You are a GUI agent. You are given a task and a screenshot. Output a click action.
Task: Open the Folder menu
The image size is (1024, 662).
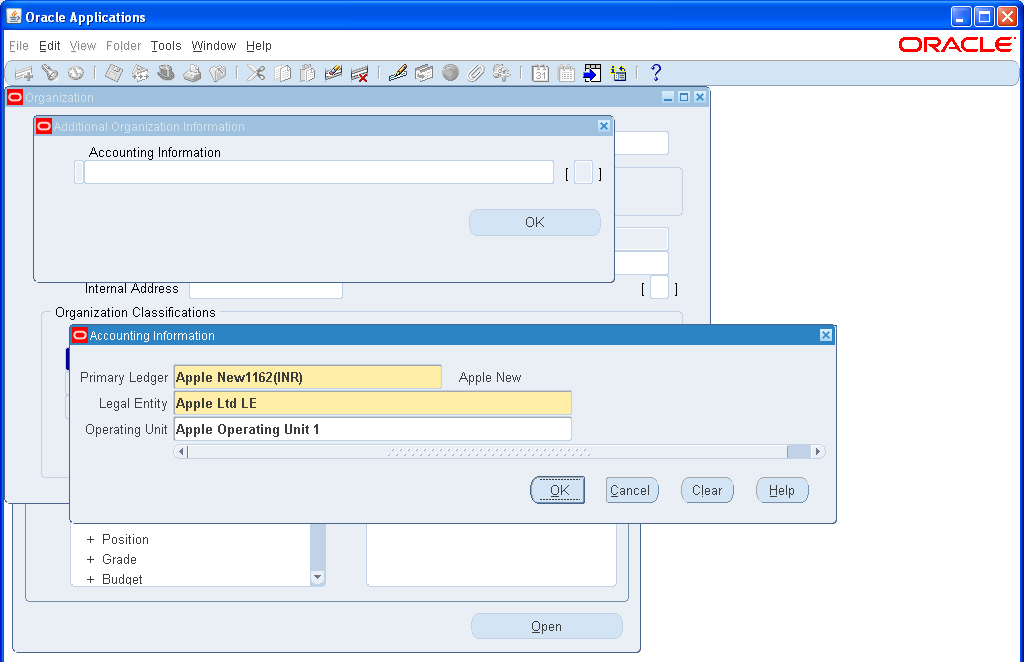[x=123, y=46]
